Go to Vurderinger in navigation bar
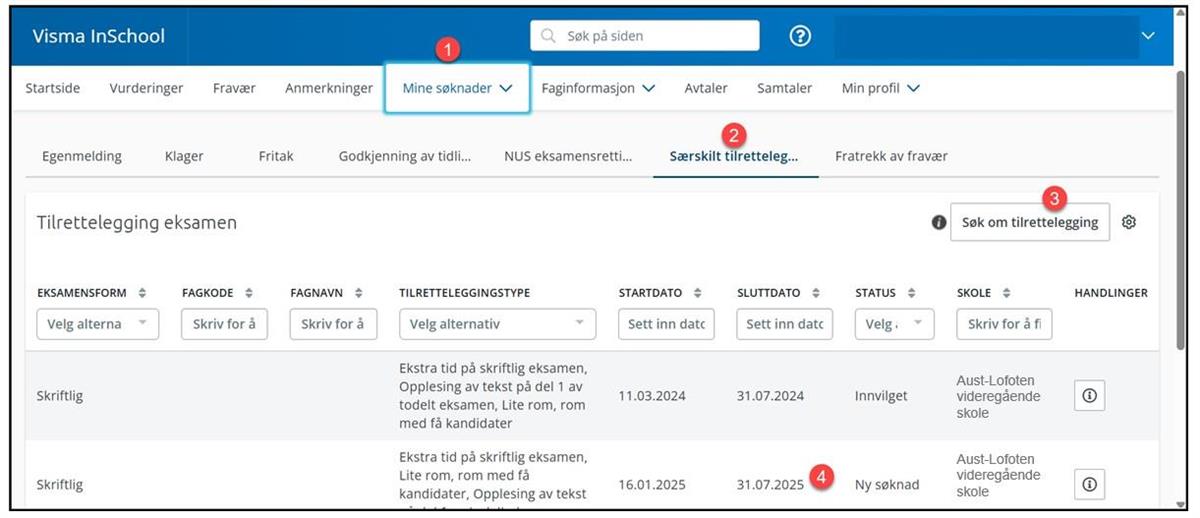Viewport: 1200px width, 518px height. tap(146, 88)
